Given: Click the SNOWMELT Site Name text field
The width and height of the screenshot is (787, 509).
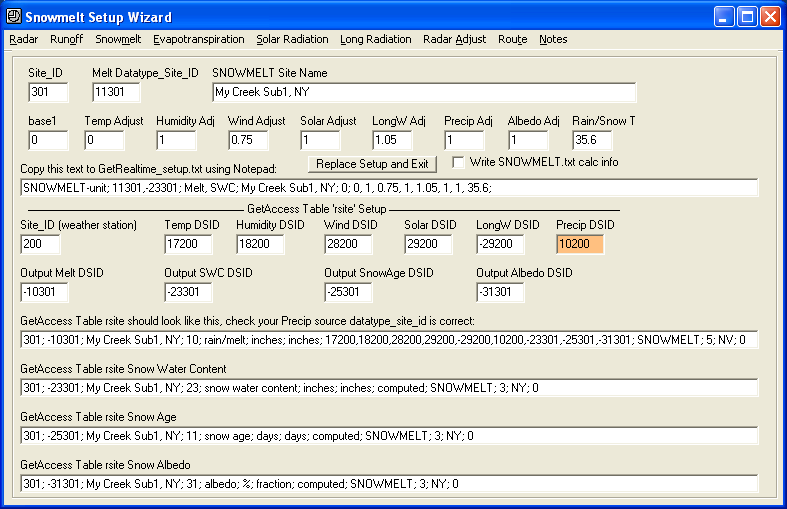Looking at the screenshot, I should click(x=424, y=92).
